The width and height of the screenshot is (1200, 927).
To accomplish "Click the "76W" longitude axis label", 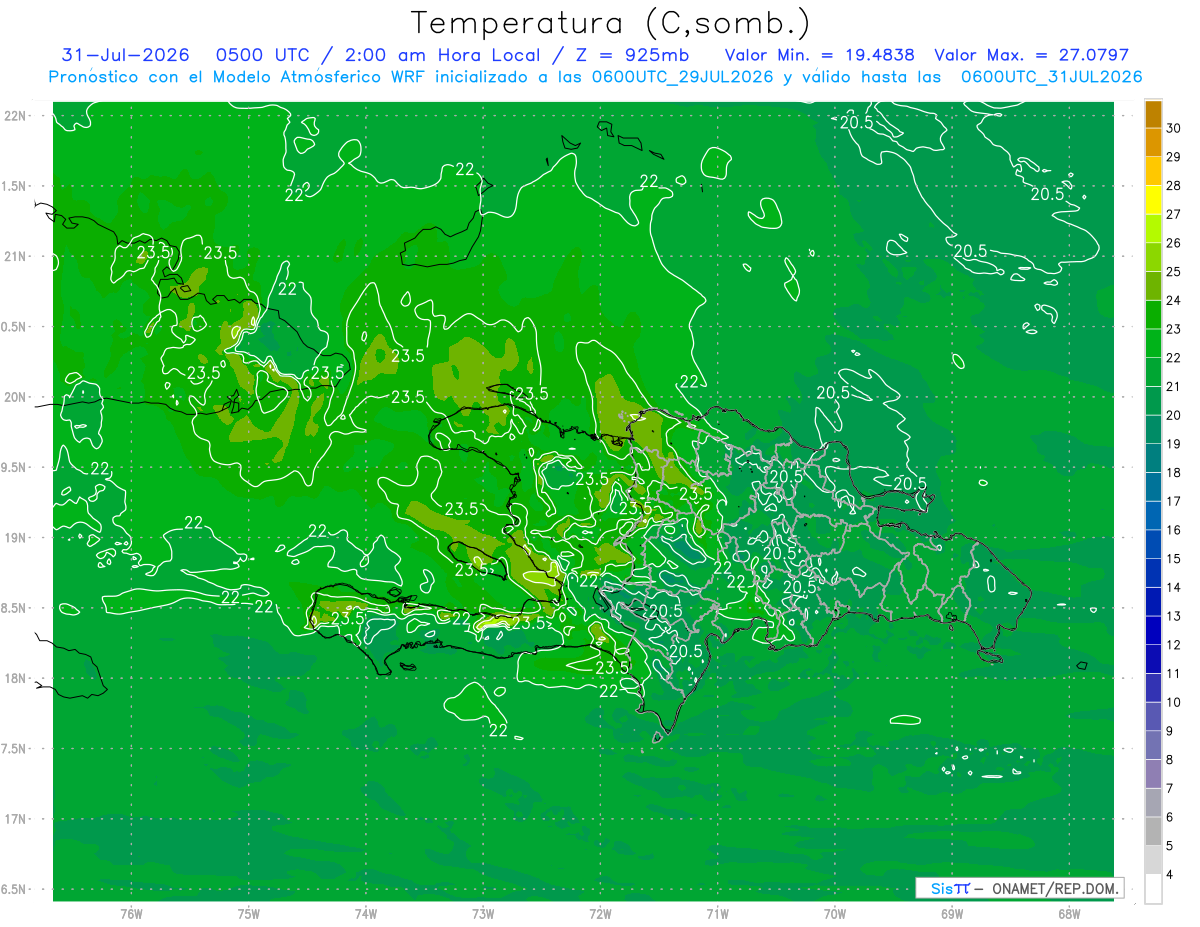I will tap(131, 914).
